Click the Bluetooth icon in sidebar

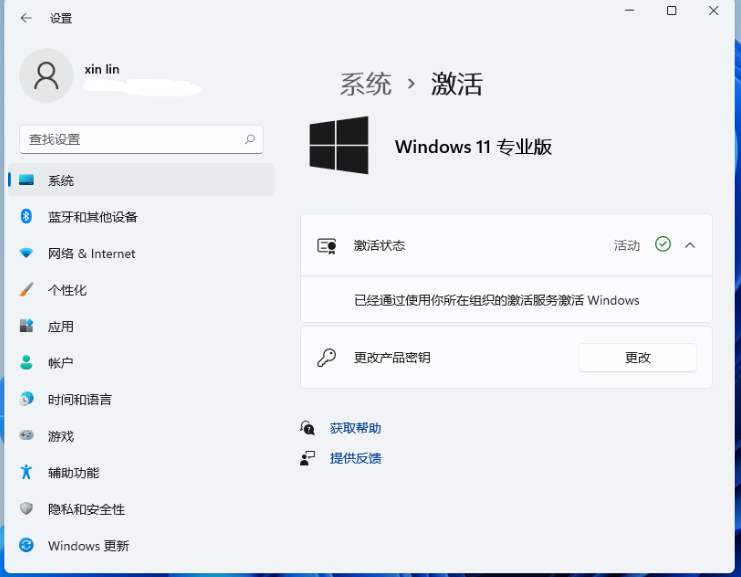(x=26, y=216)
